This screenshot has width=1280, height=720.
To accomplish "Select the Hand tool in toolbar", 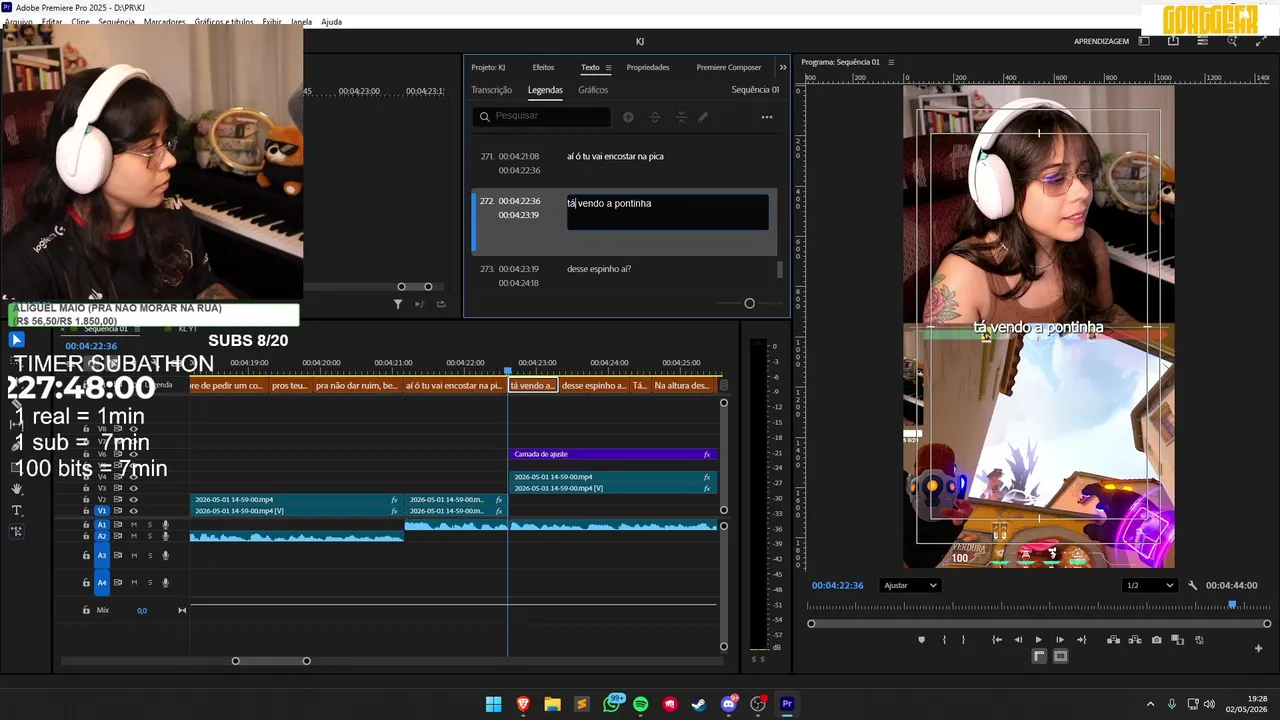I will [x=16, y=489].
